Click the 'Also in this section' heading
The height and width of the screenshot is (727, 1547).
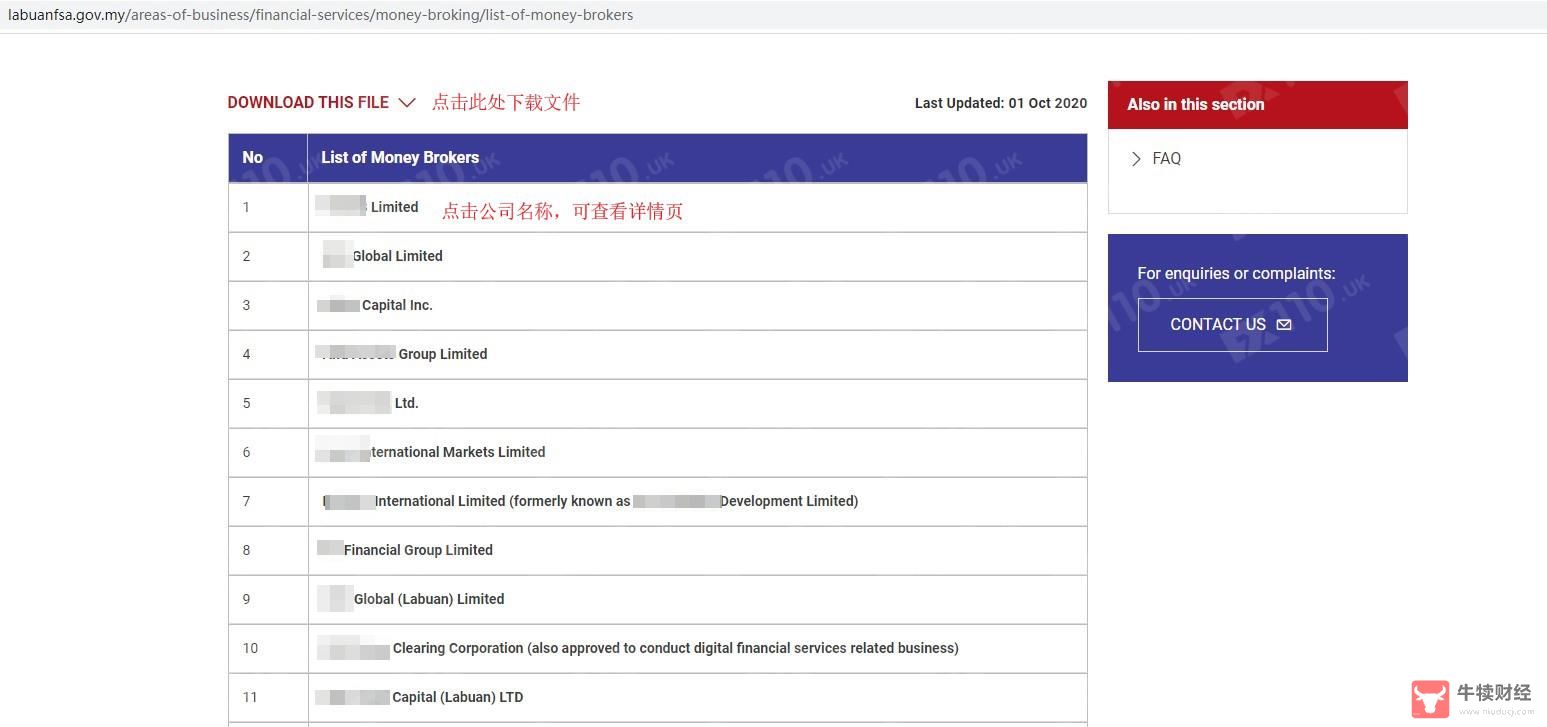tap(1196, 104)
